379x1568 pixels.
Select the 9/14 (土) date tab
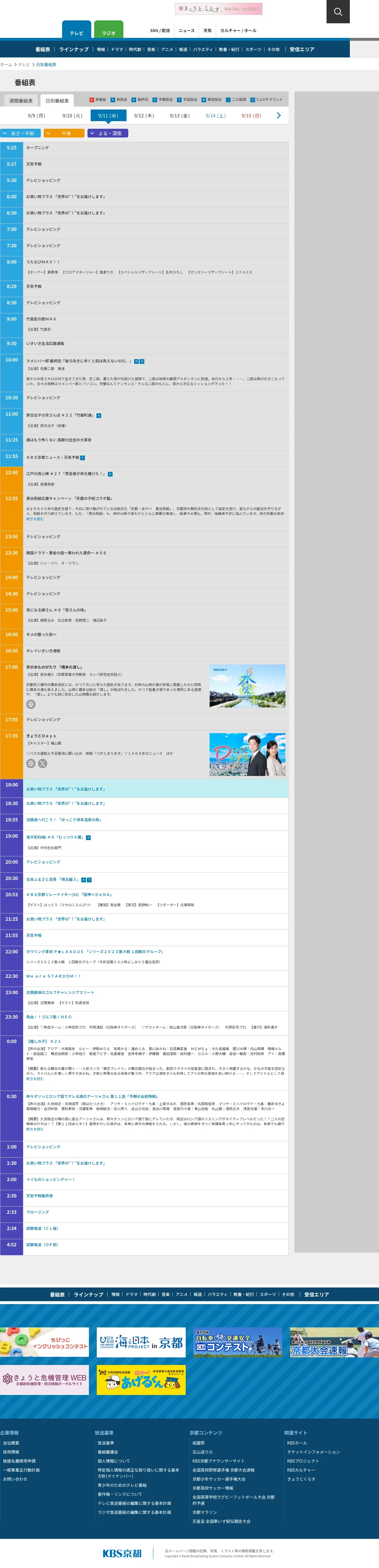click(x=215, y=116)
